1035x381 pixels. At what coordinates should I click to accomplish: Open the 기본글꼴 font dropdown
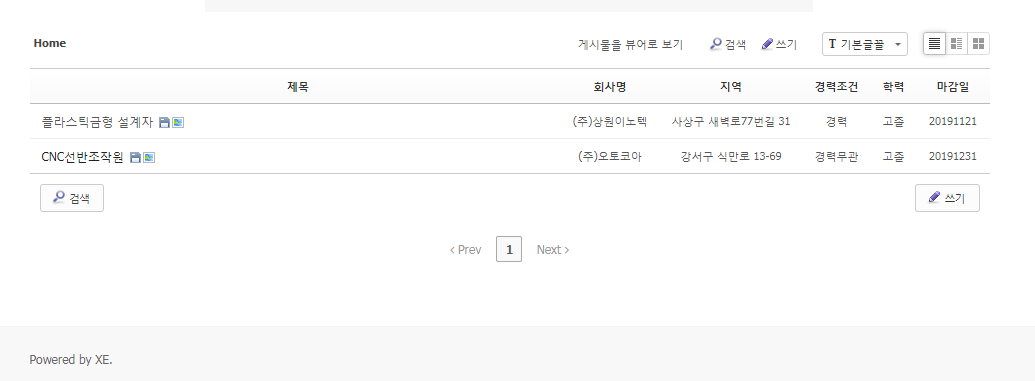865,44
